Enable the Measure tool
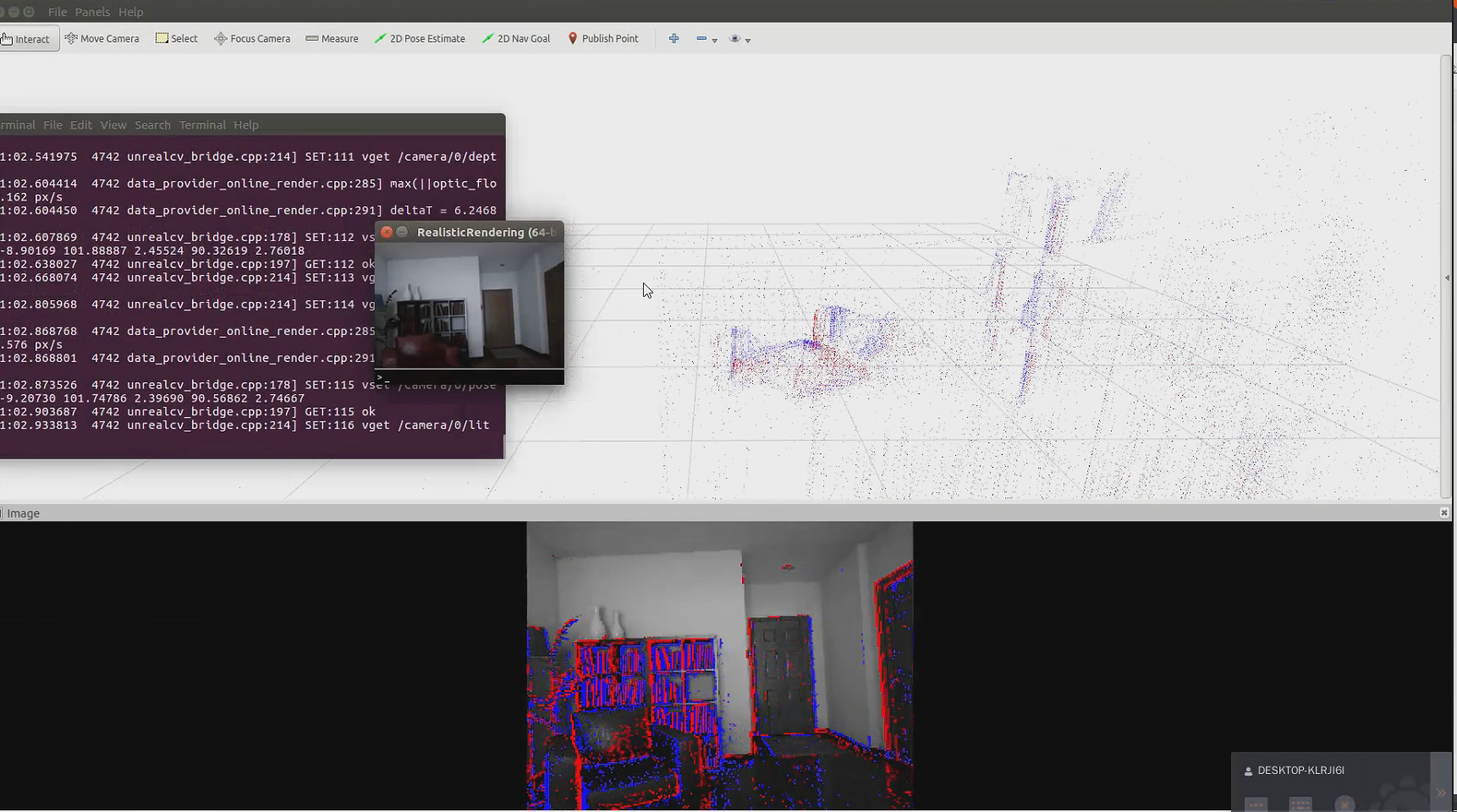The height and width of the screenshot is (812, 1457). coord(332,38)
